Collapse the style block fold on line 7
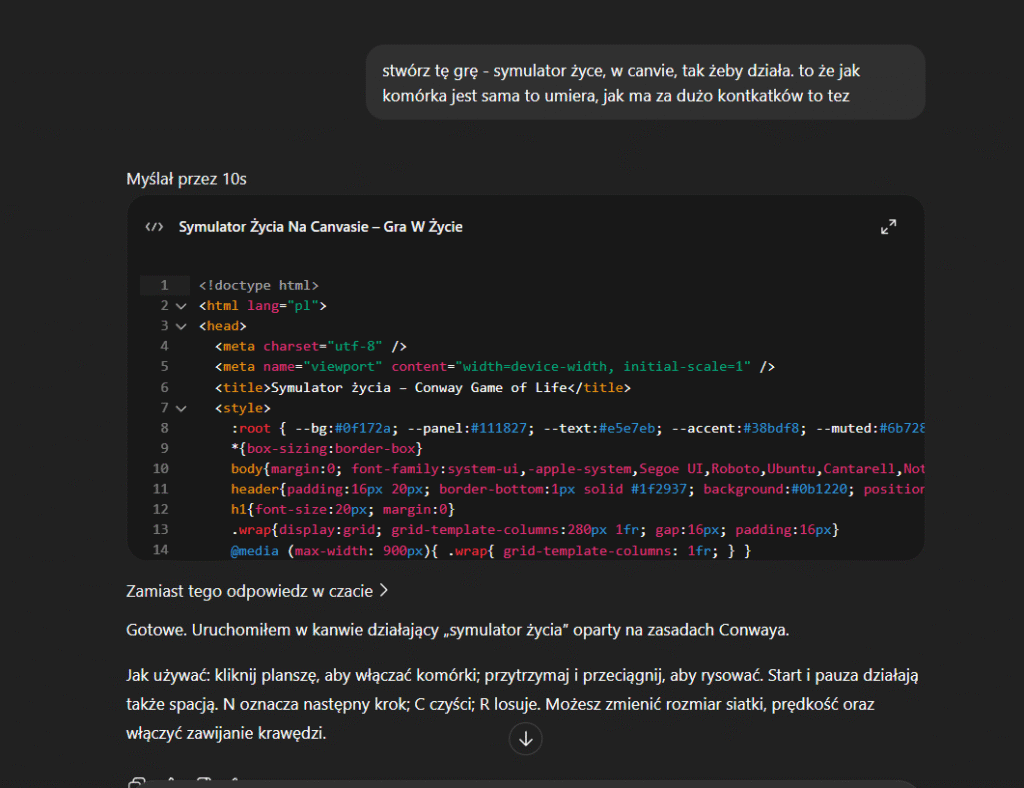Image resolution: width=1024 pixels, height=788 pixels. tap(182, 408)
